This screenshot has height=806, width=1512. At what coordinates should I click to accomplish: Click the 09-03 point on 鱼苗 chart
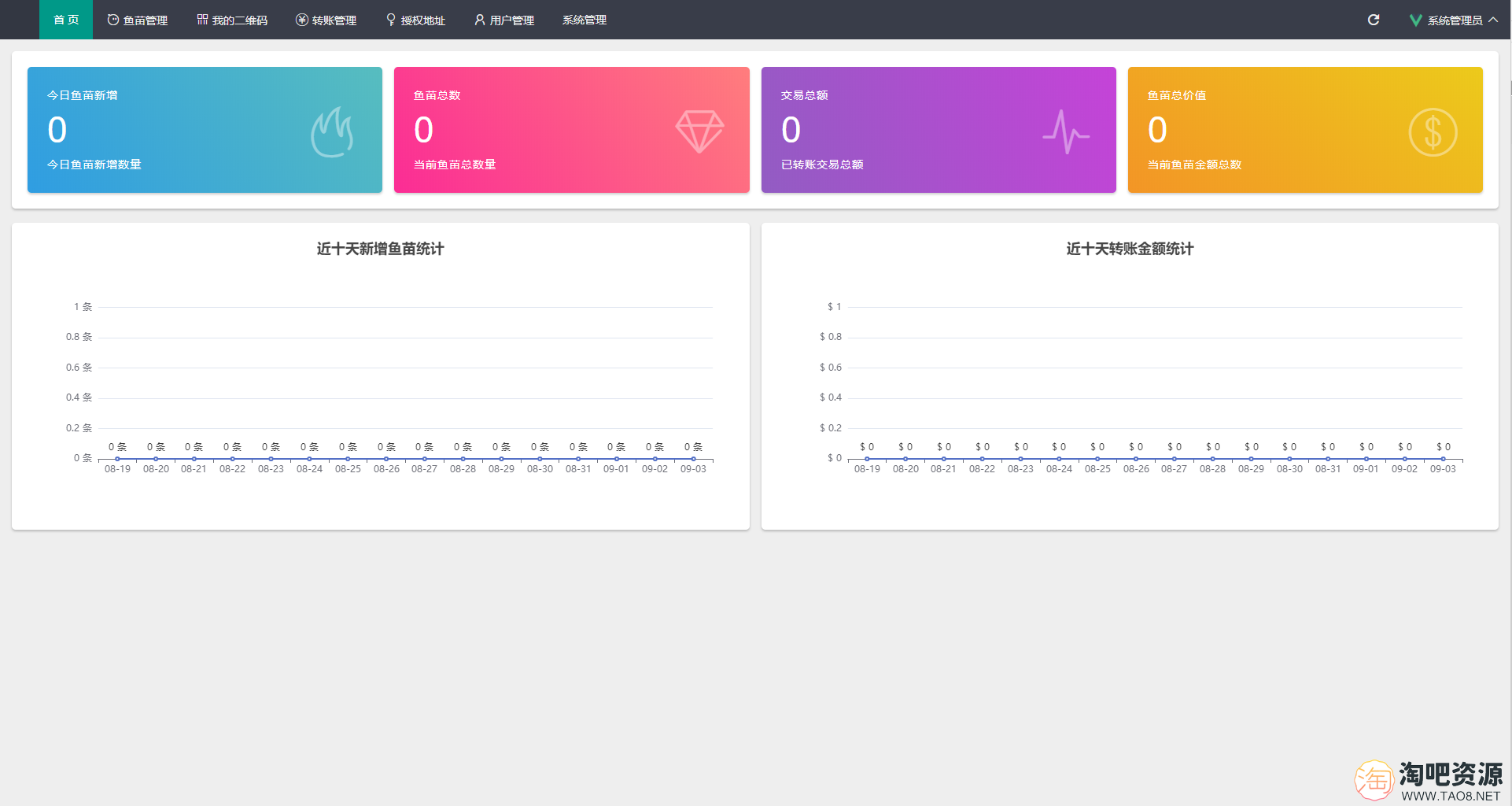point(693,459)
